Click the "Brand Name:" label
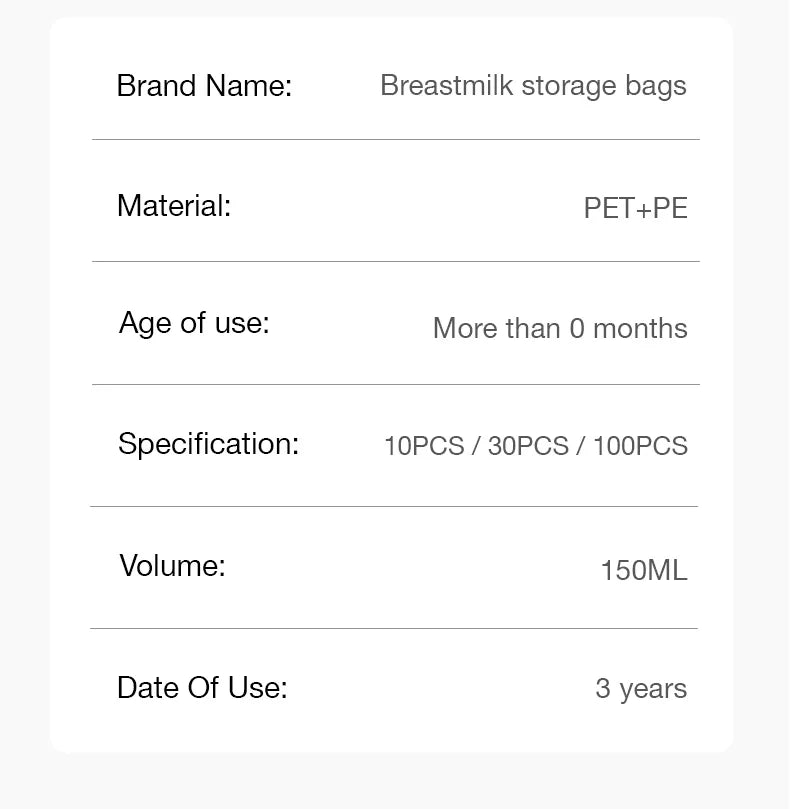Screen dimensions: 790x809 pos(204,86)
